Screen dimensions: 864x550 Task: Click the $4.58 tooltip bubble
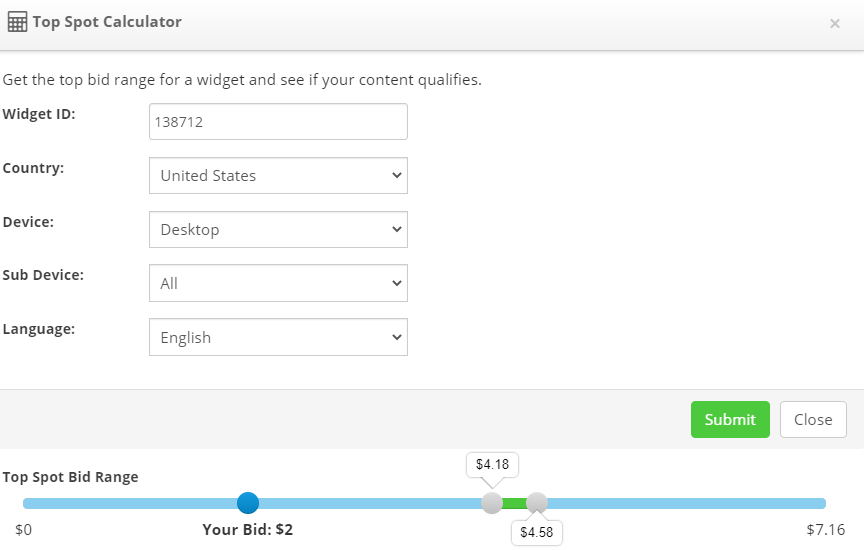(x=537, y=532)
